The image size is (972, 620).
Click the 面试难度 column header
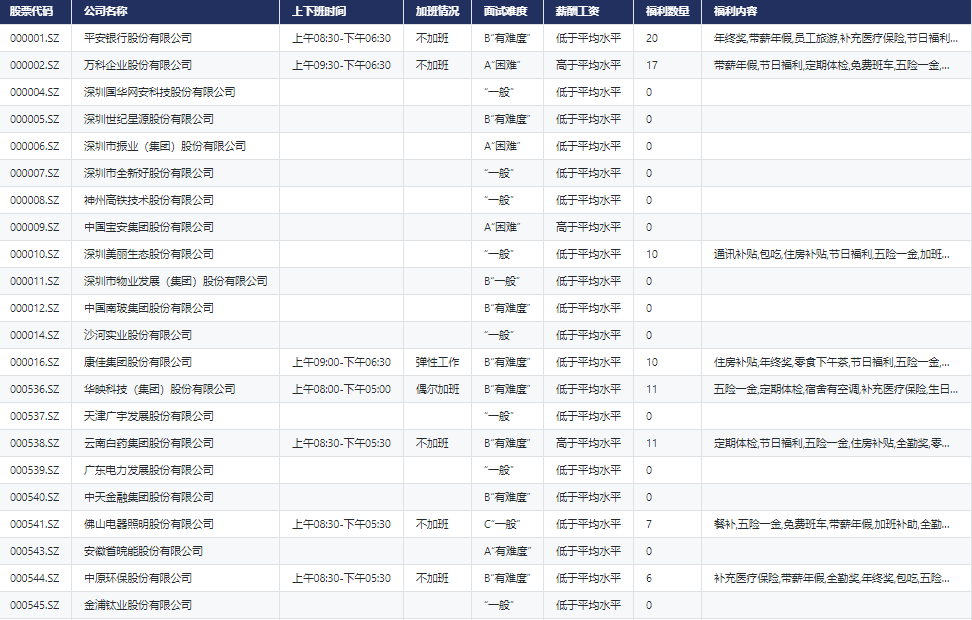506,11
